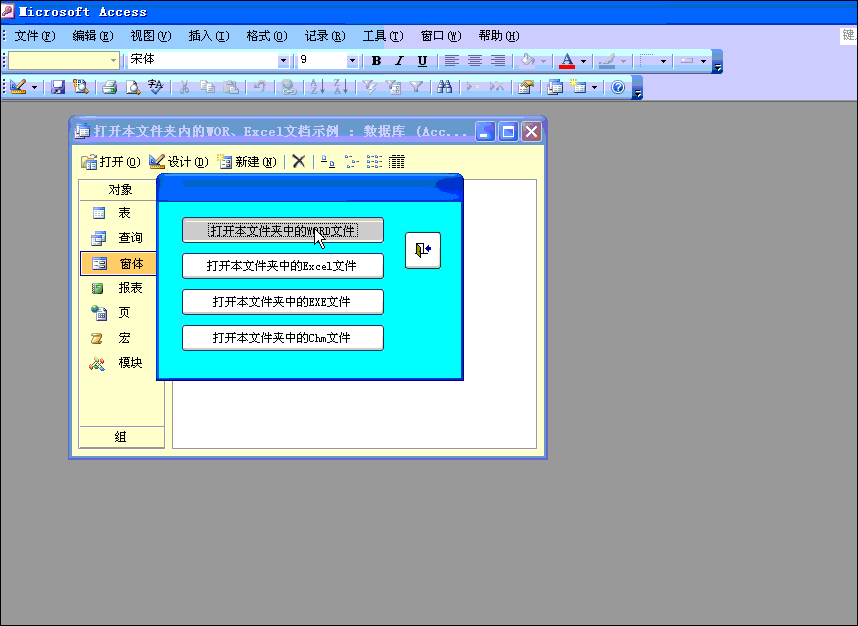Toggle Underline formatting

422,61
